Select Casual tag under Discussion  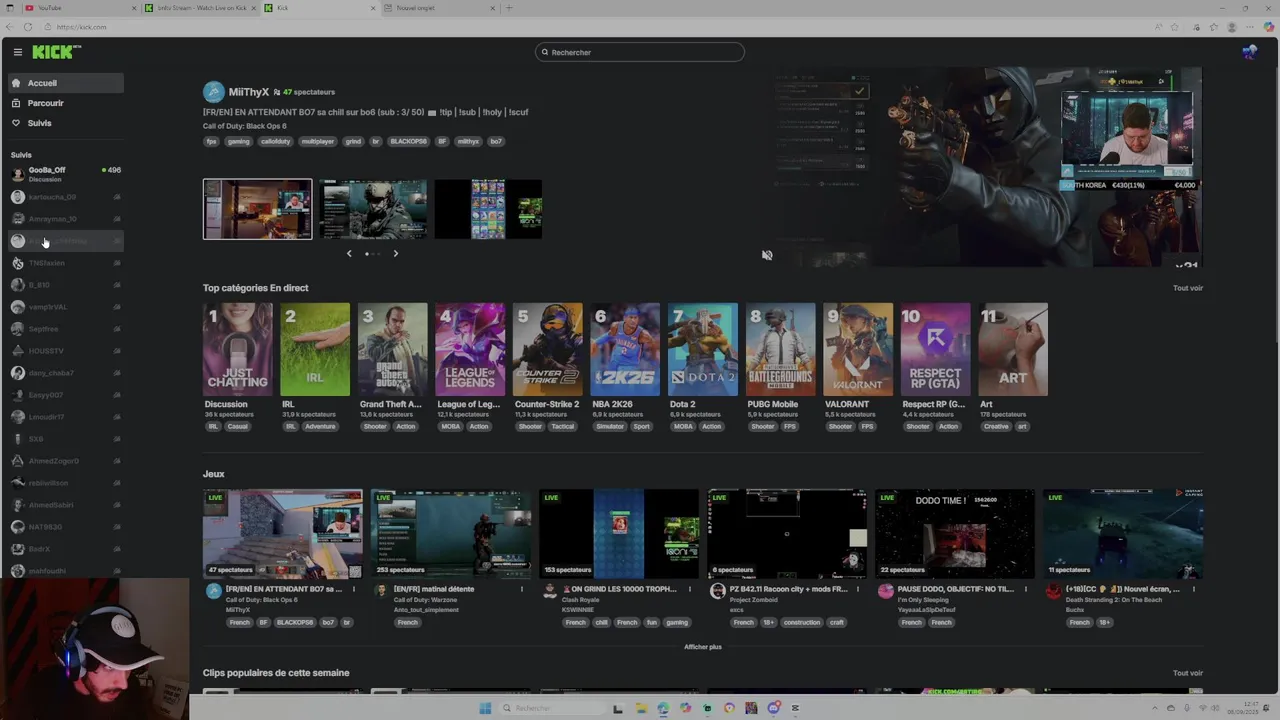click(238, 426)
